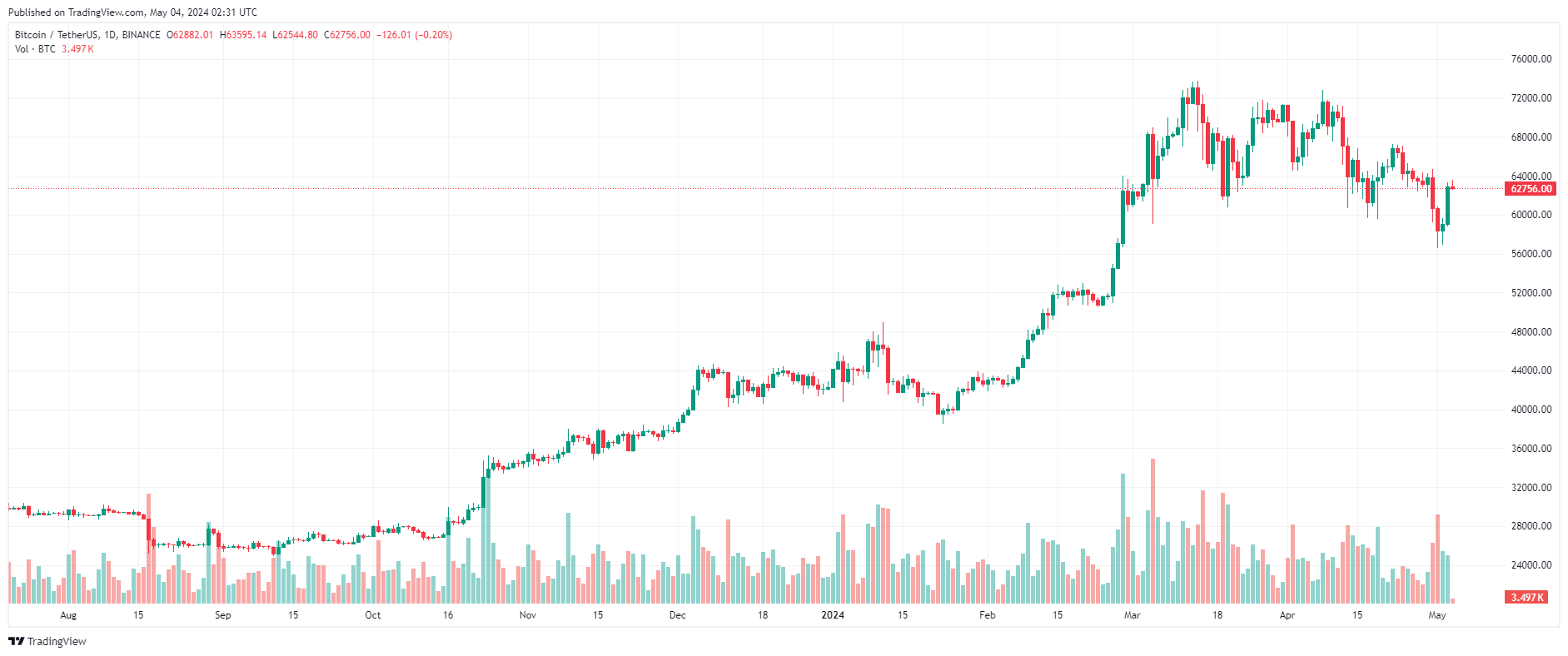The width and height of the screenshot is (1568, 656).
Task: Click the red 3.497K volume tag on axis
Action: [1527, 598]
